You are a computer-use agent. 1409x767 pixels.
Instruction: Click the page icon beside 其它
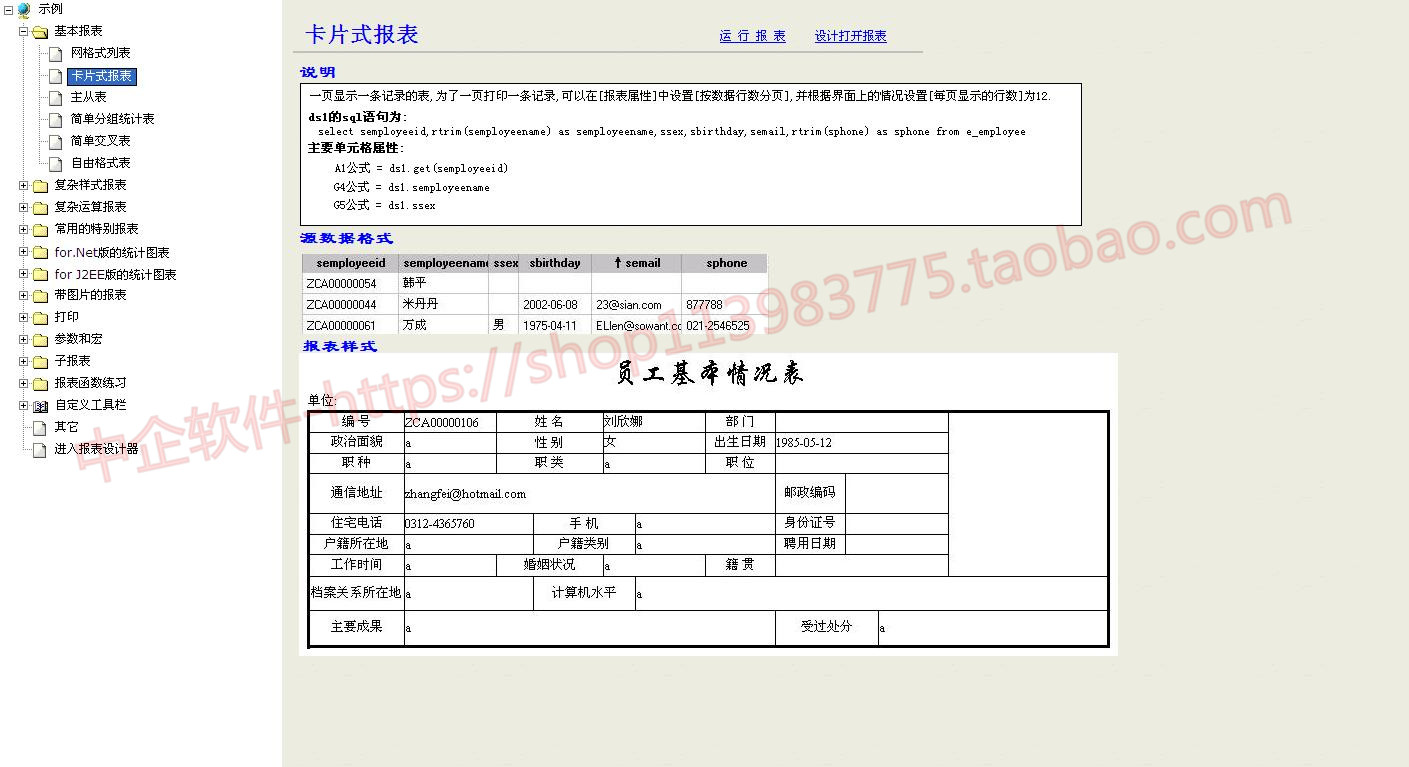tap(40, 427)
